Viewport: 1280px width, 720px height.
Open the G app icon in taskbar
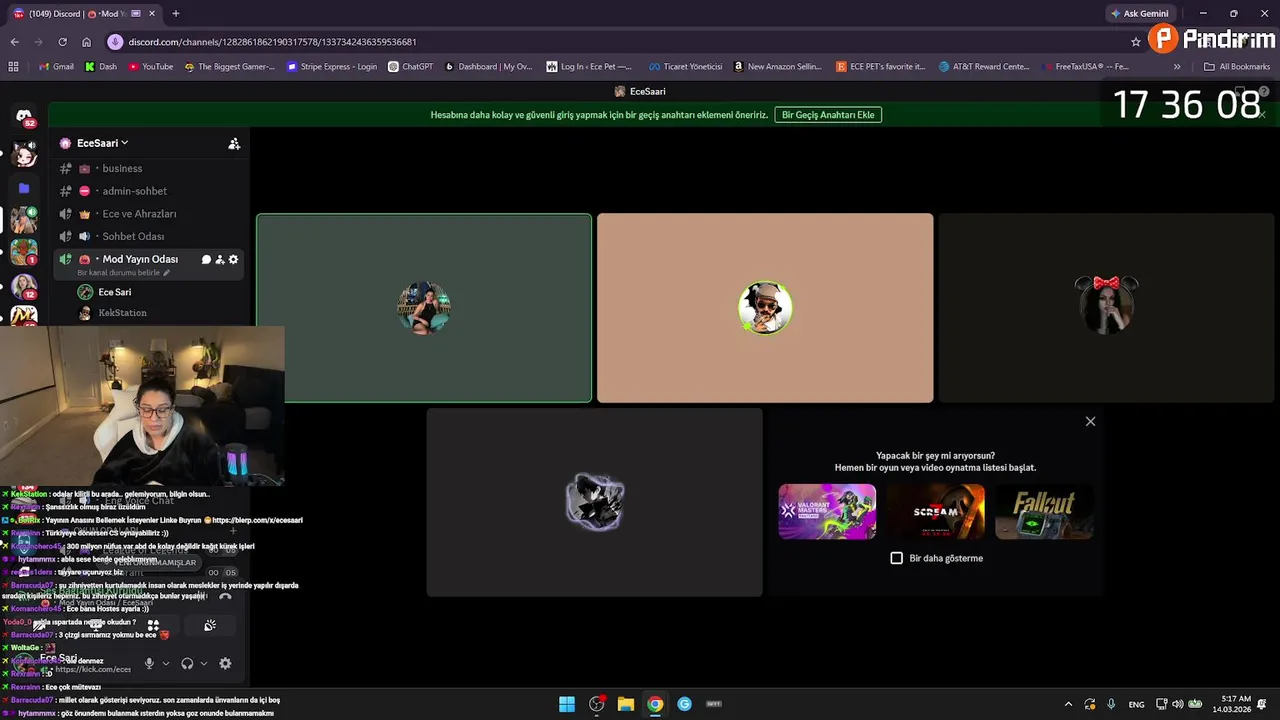[684, 704]
